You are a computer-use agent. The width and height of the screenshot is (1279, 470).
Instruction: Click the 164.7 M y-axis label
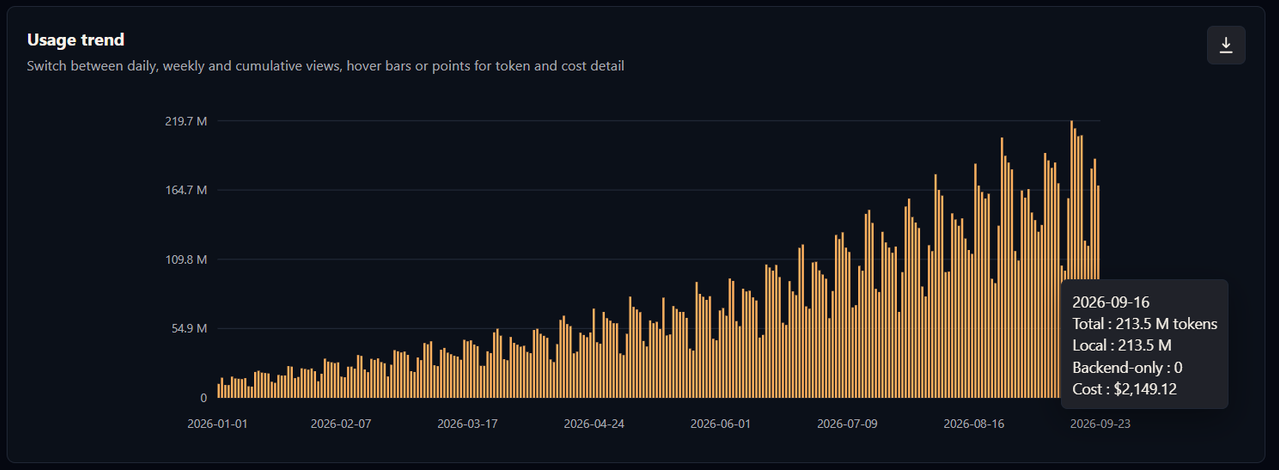(x=186, y=190)
